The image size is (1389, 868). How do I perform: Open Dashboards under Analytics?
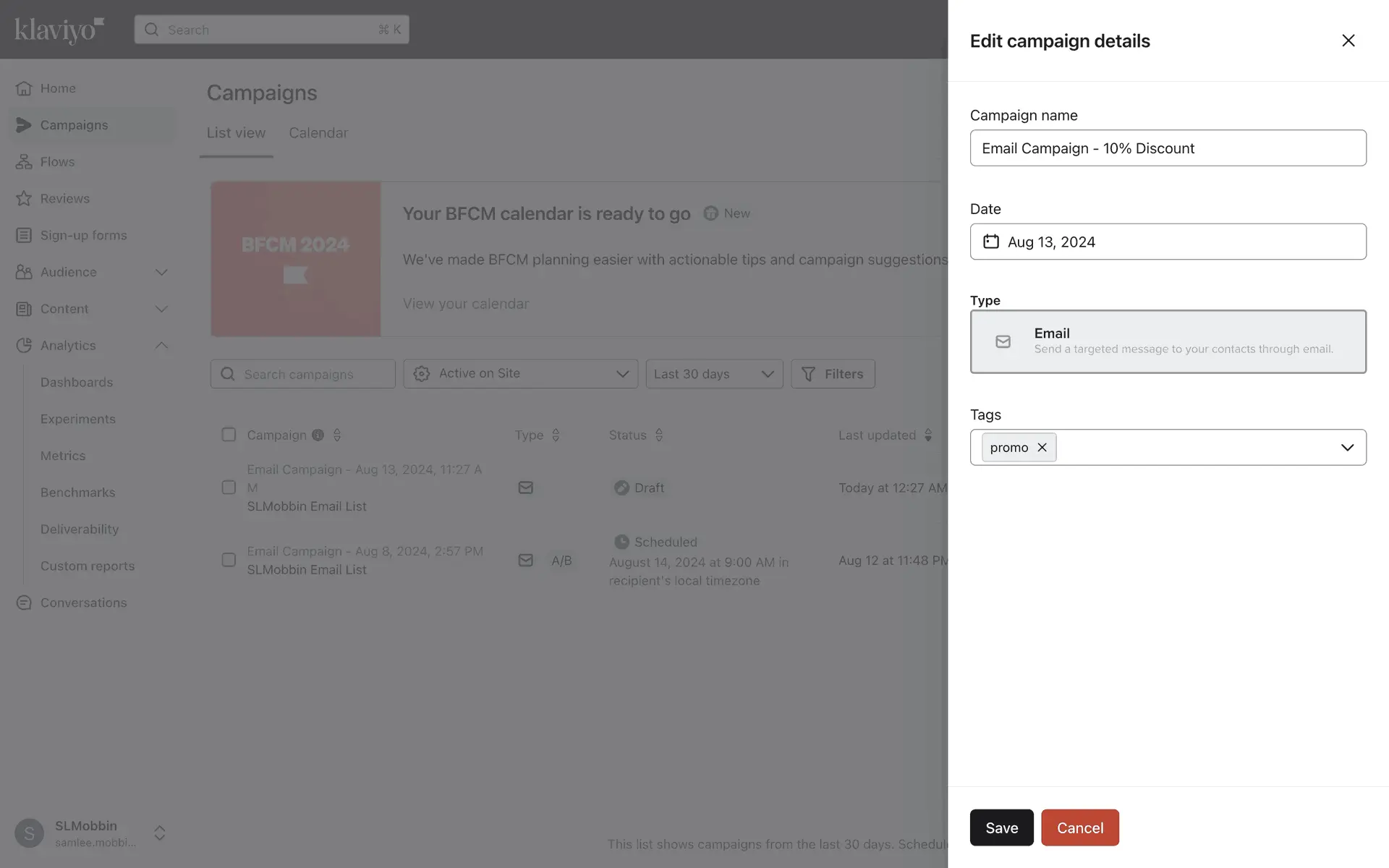[x=77, y=382]
